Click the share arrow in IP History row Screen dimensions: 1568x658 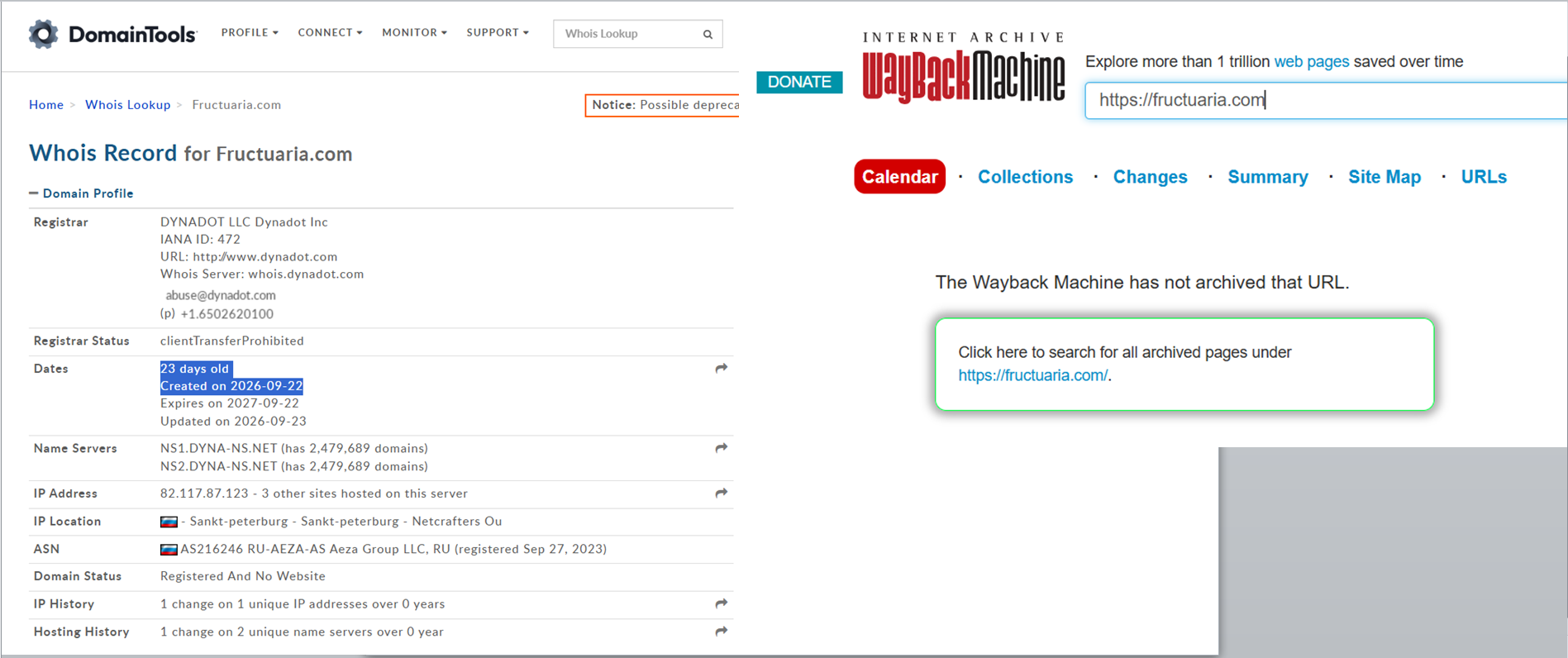[x=722, y=603]
